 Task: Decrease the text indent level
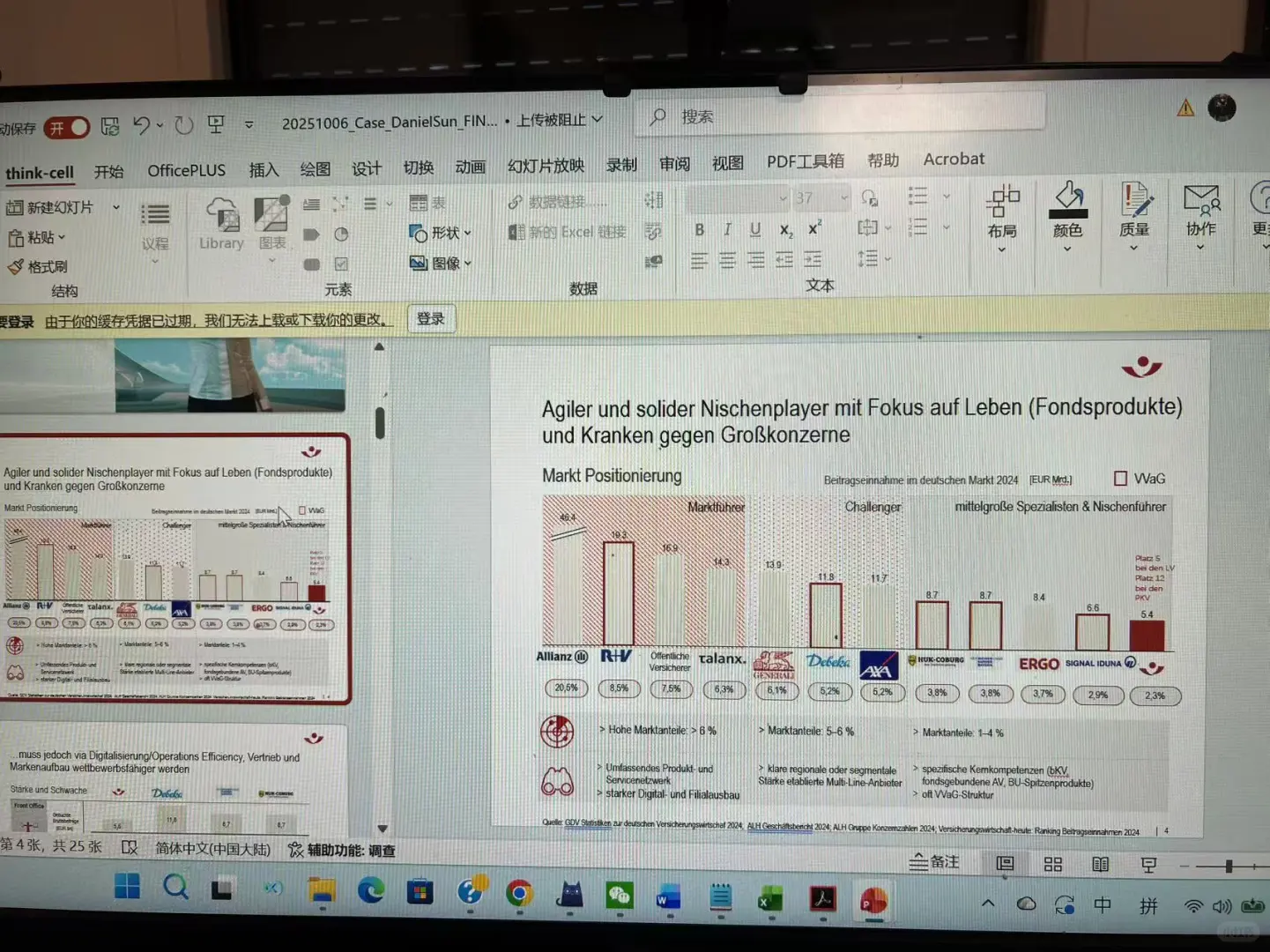point(784,259)
